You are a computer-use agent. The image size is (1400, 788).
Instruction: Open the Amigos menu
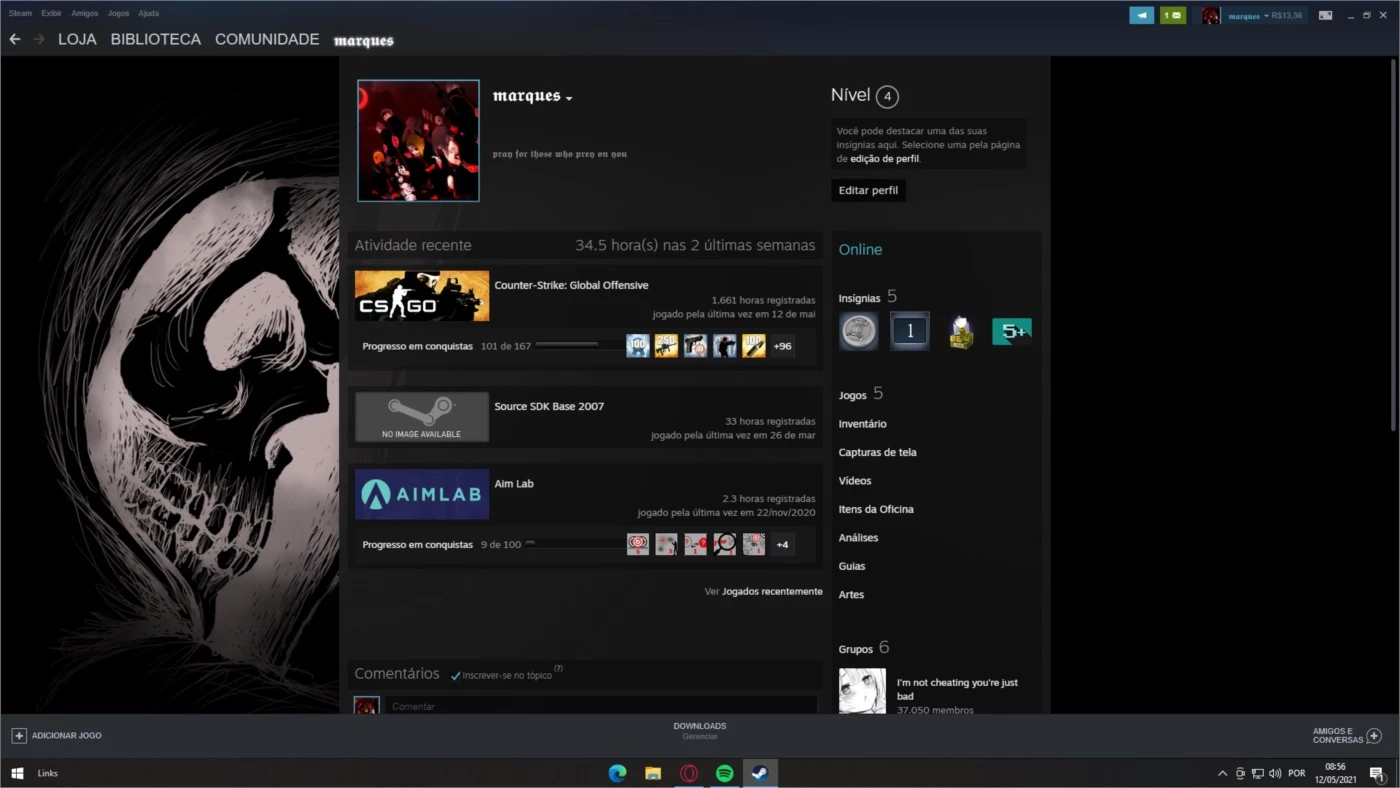point(84,13)
